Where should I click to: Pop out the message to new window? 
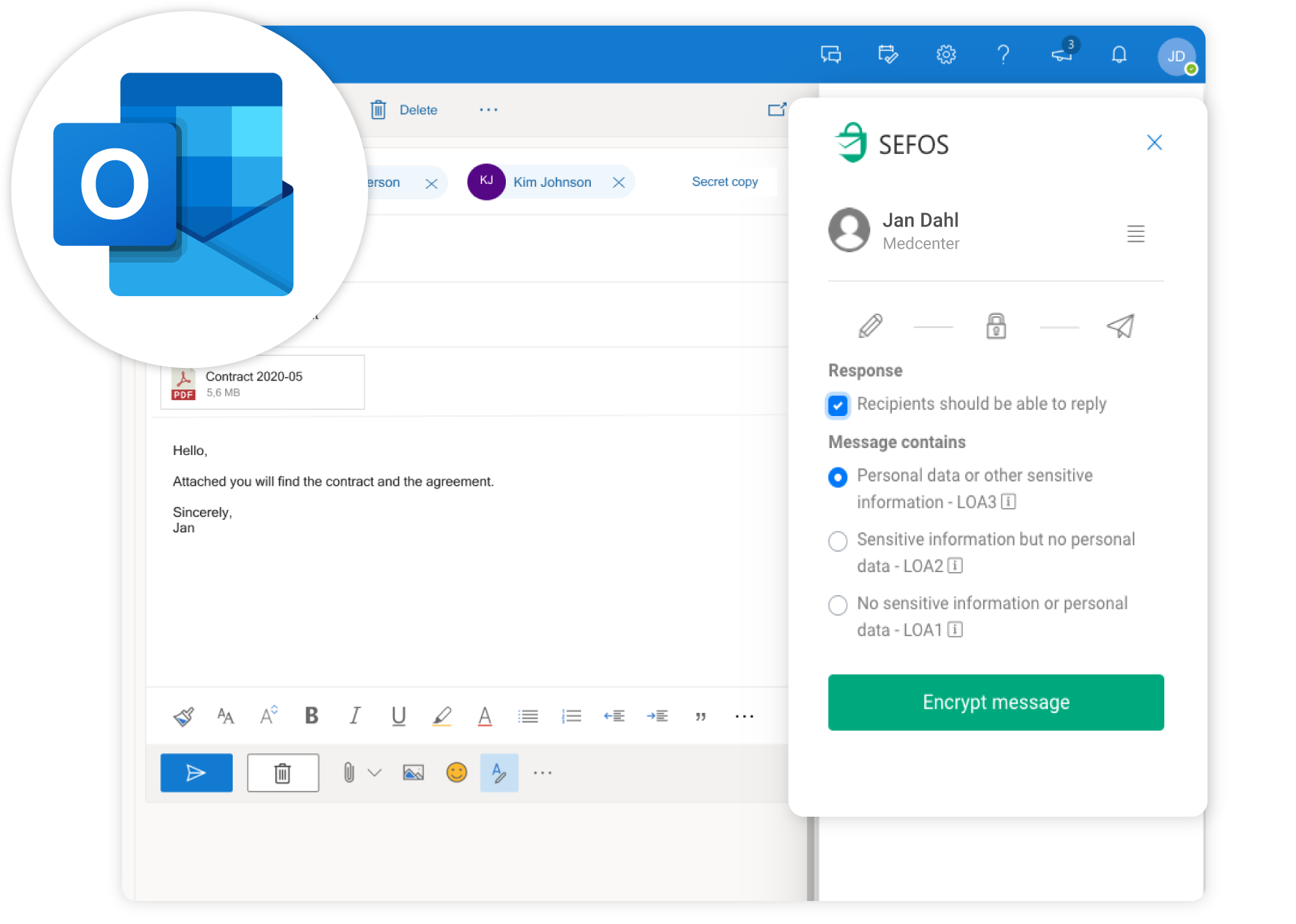click(x=777, y=109)
